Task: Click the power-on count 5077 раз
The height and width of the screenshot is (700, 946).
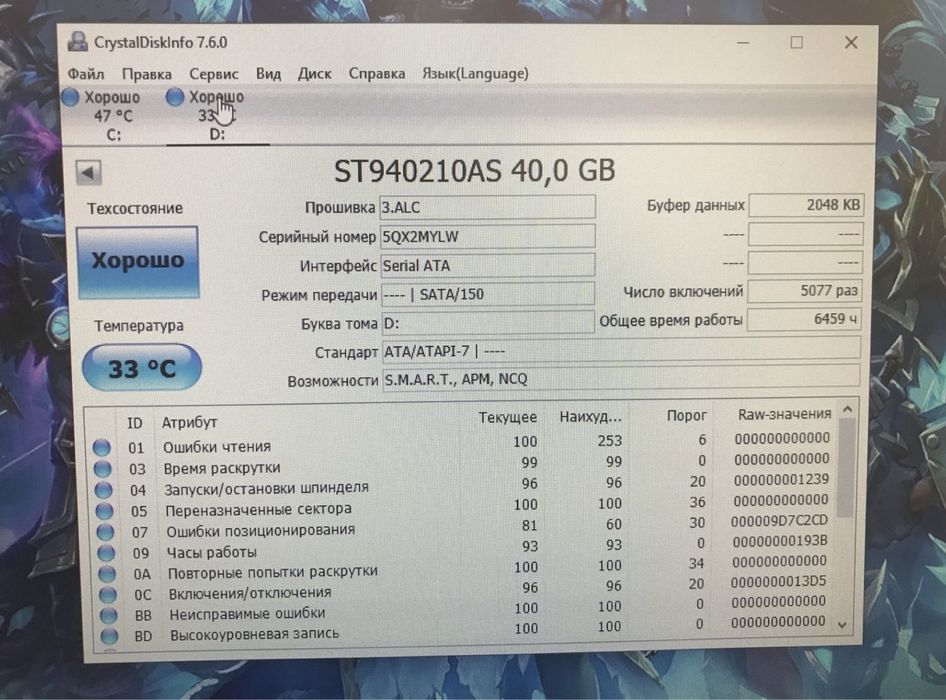Action: point(804,291)
